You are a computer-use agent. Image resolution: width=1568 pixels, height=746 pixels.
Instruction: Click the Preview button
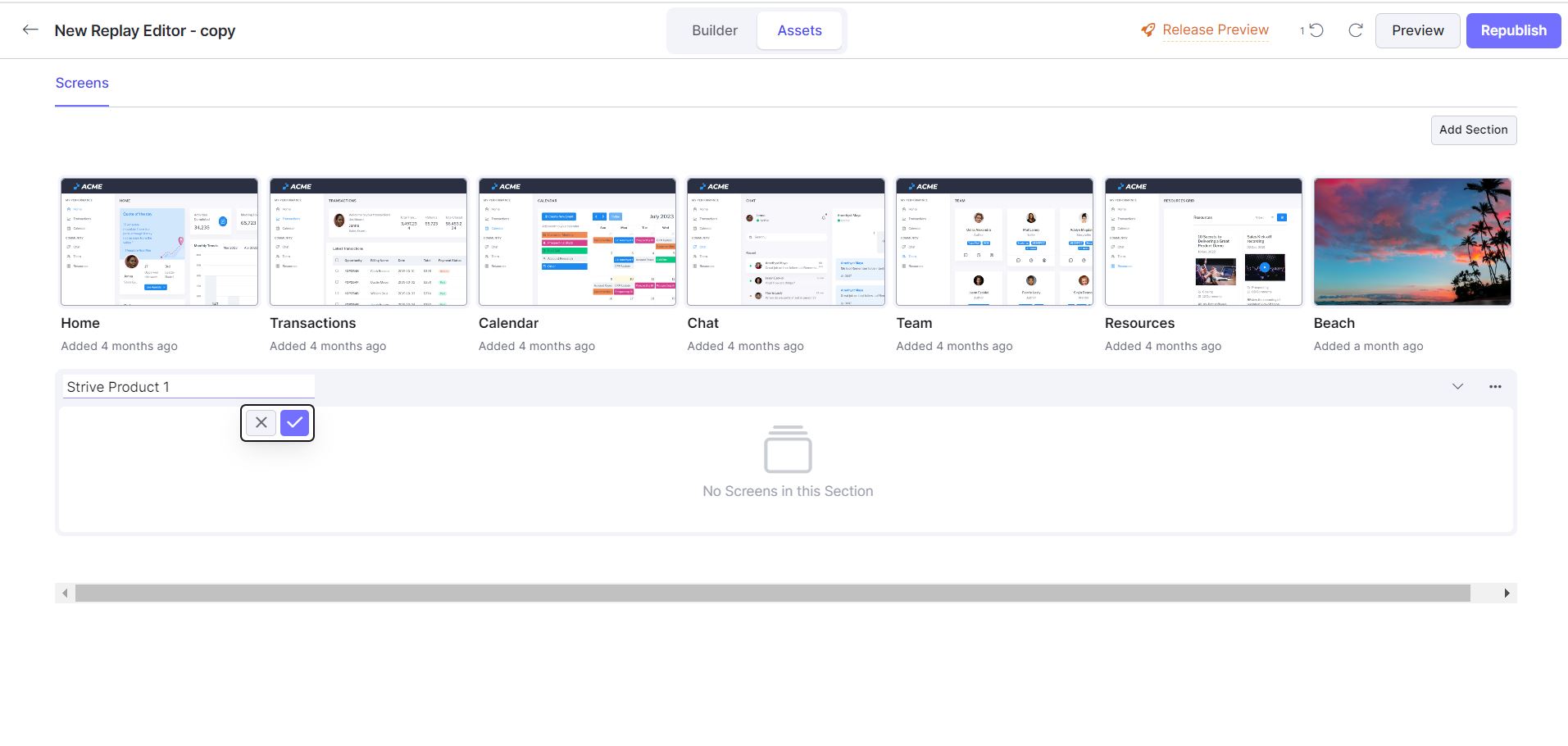tap(1417, 30)
